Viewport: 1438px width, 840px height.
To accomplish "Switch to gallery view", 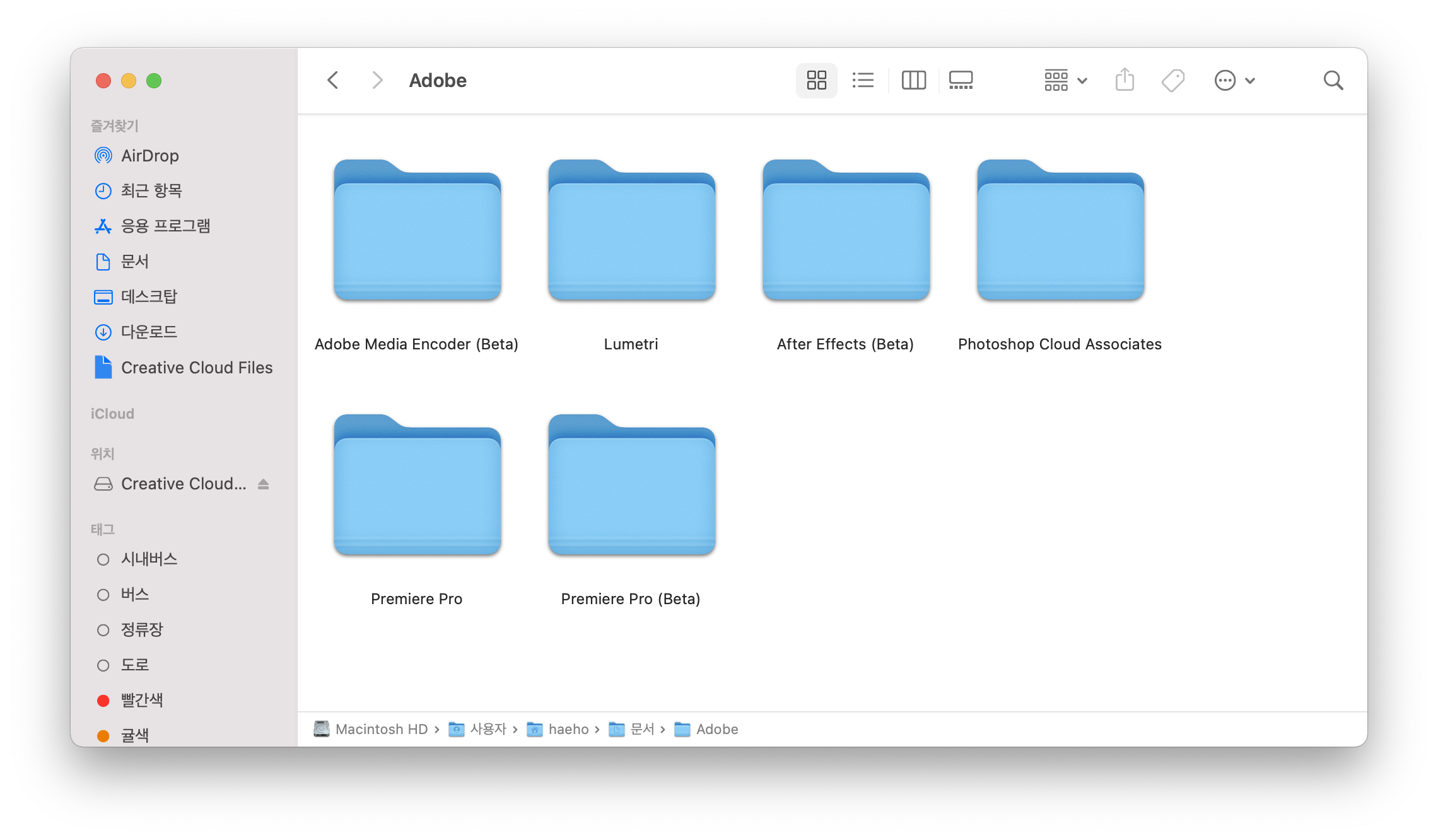I will [x=961, y=80].
